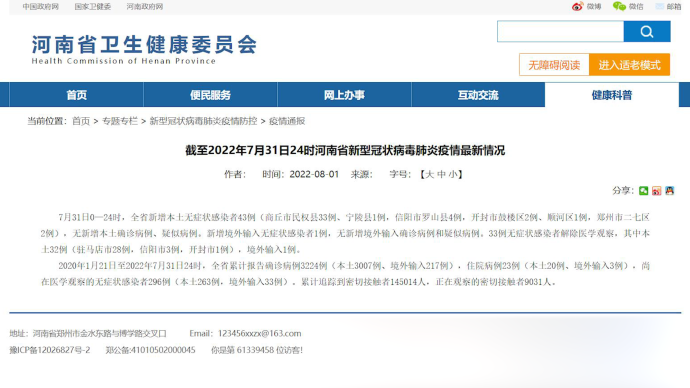This screenshot has width=690, height=388.
Task: Click the Henan Health Commission logo
Action: [x=144, y=49]
